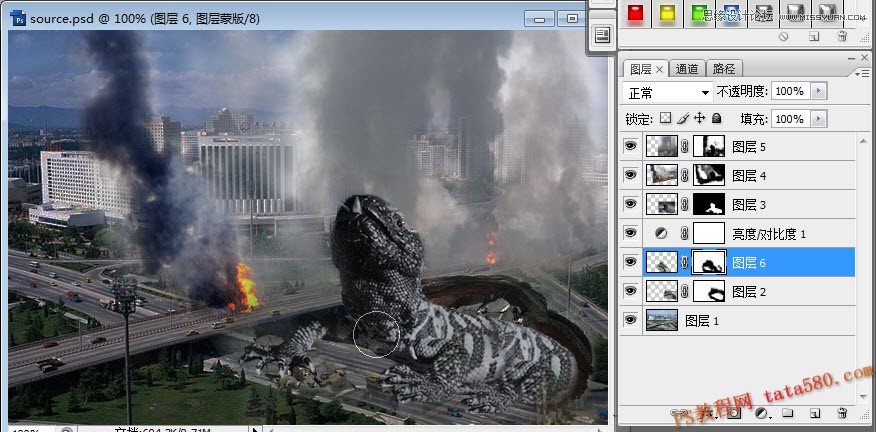
Task: Select the layer named 图层 3
Action: click(x=749, y=205)
